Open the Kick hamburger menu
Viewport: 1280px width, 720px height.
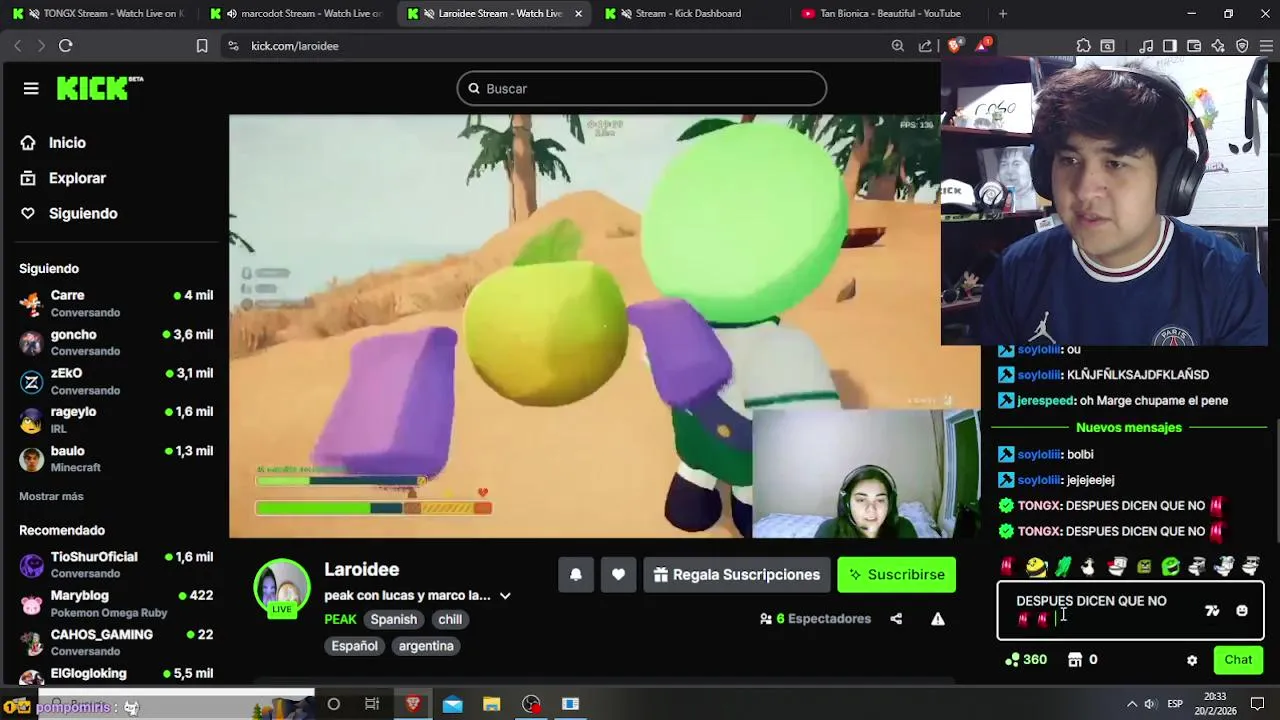(x=31, y=89)
